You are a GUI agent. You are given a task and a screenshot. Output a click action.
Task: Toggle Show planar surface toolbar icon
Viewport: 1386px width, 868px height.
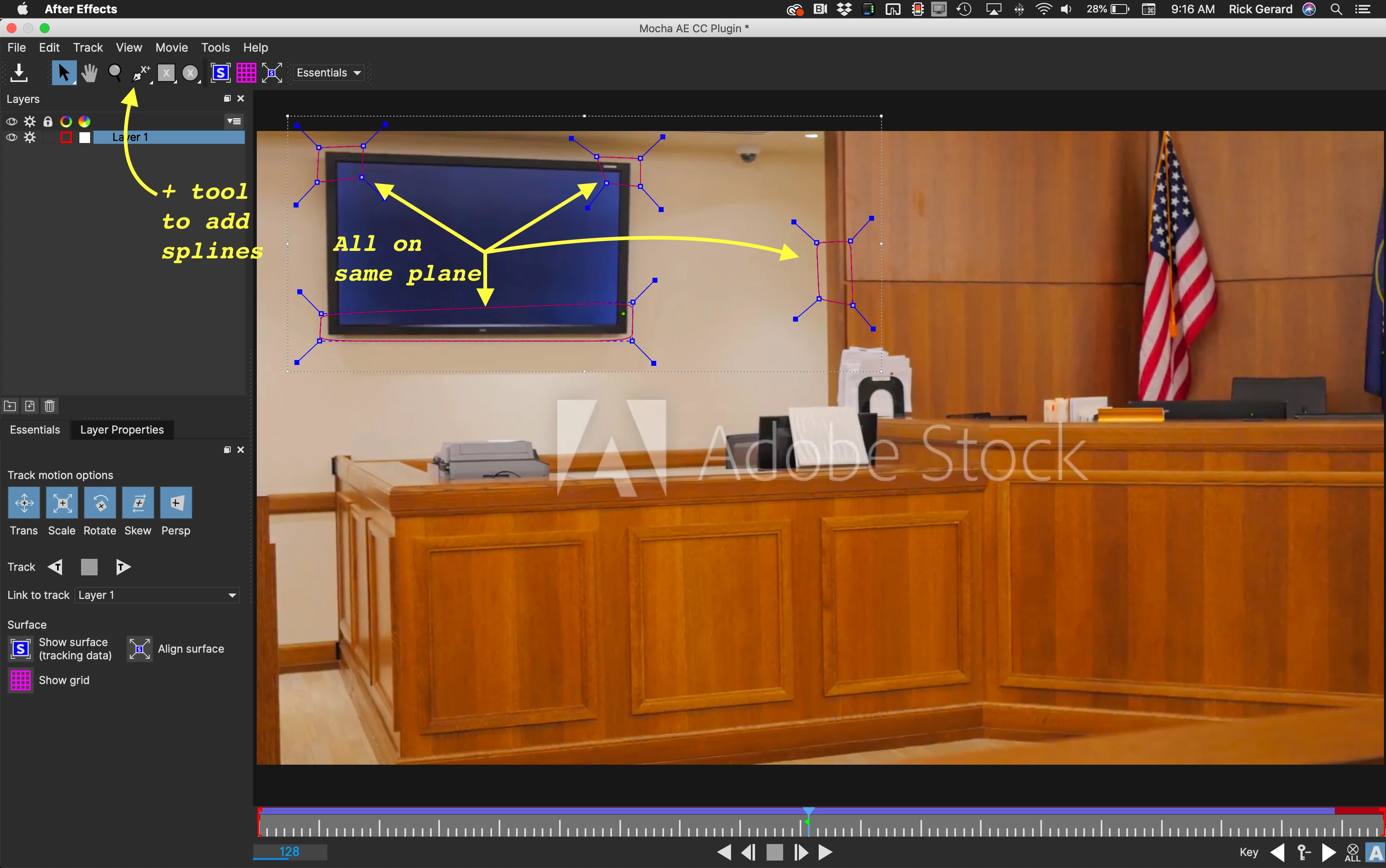pos(220,73)
